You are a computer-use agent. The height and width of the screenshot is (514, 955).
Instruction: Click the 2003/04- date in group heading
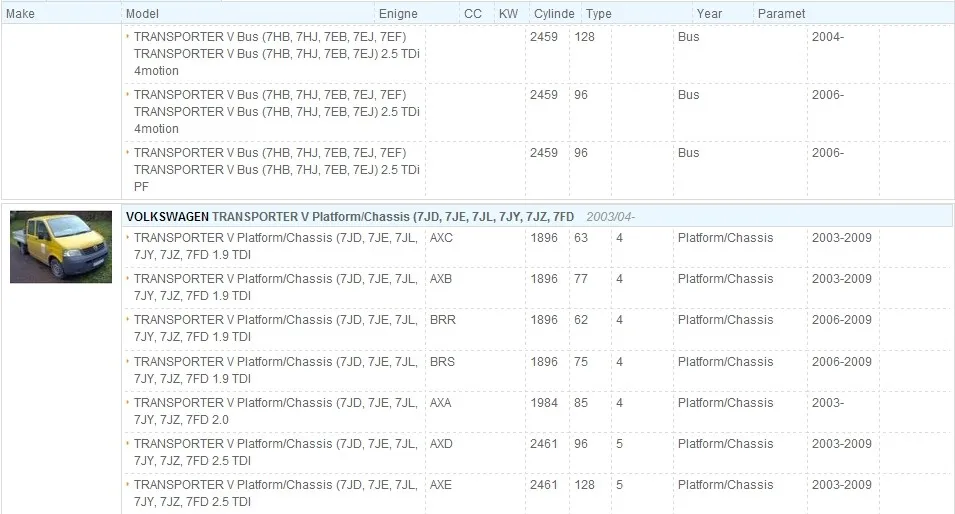(610, 217)
